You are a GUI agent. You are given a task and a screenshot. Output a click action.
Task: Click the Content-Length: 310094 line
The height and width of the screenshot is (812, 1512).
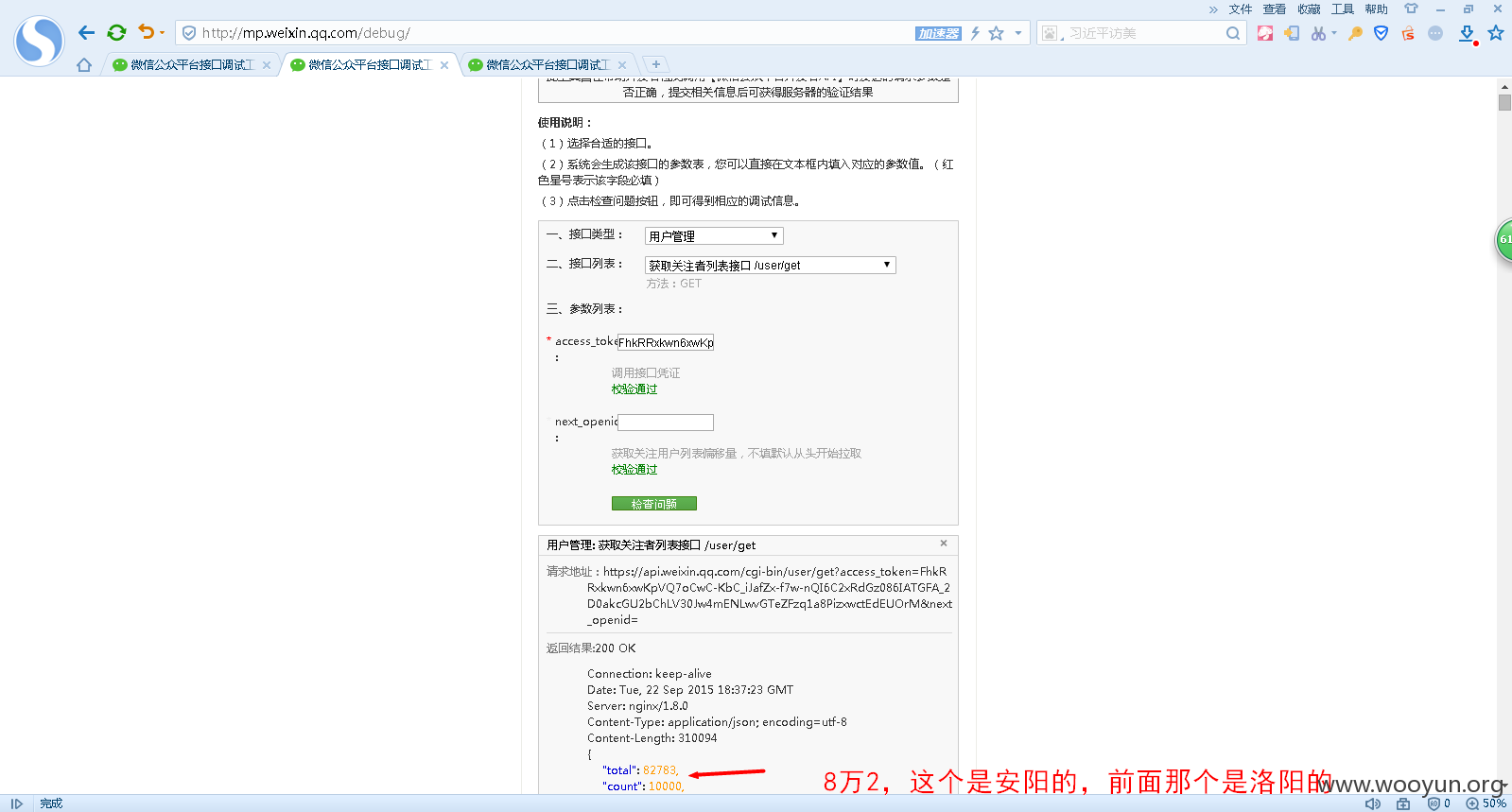652,738
